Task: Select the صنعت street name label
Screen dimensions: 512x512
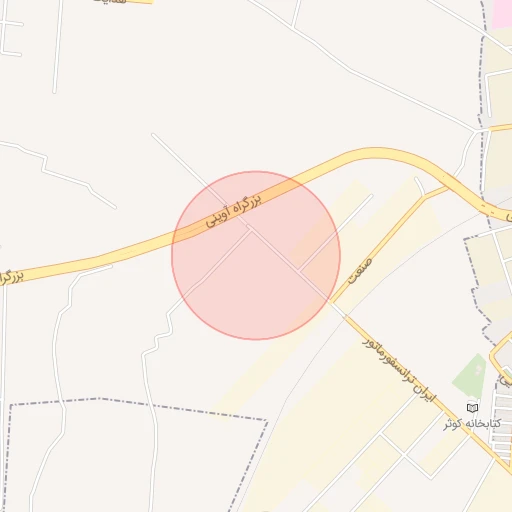Action: tap(360, 271)
